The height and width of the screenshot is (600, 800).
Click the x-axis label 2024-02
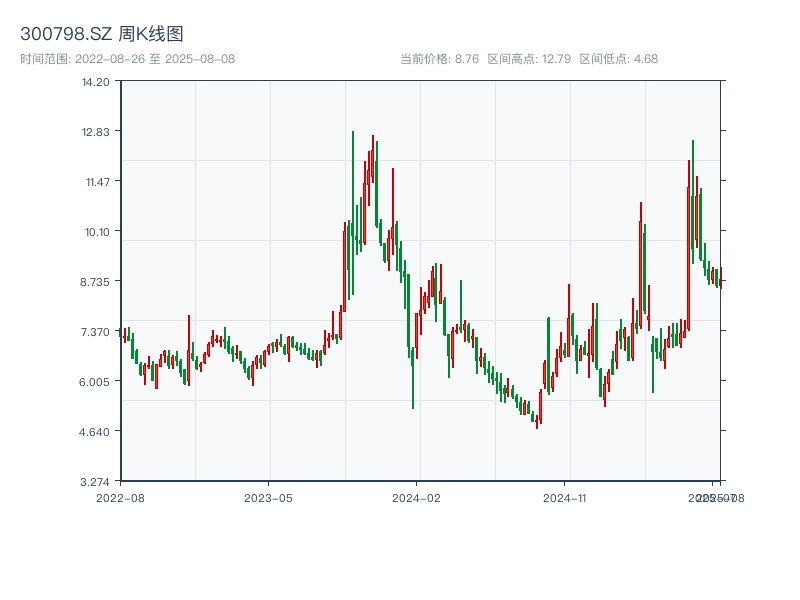[x=416, y=498]
